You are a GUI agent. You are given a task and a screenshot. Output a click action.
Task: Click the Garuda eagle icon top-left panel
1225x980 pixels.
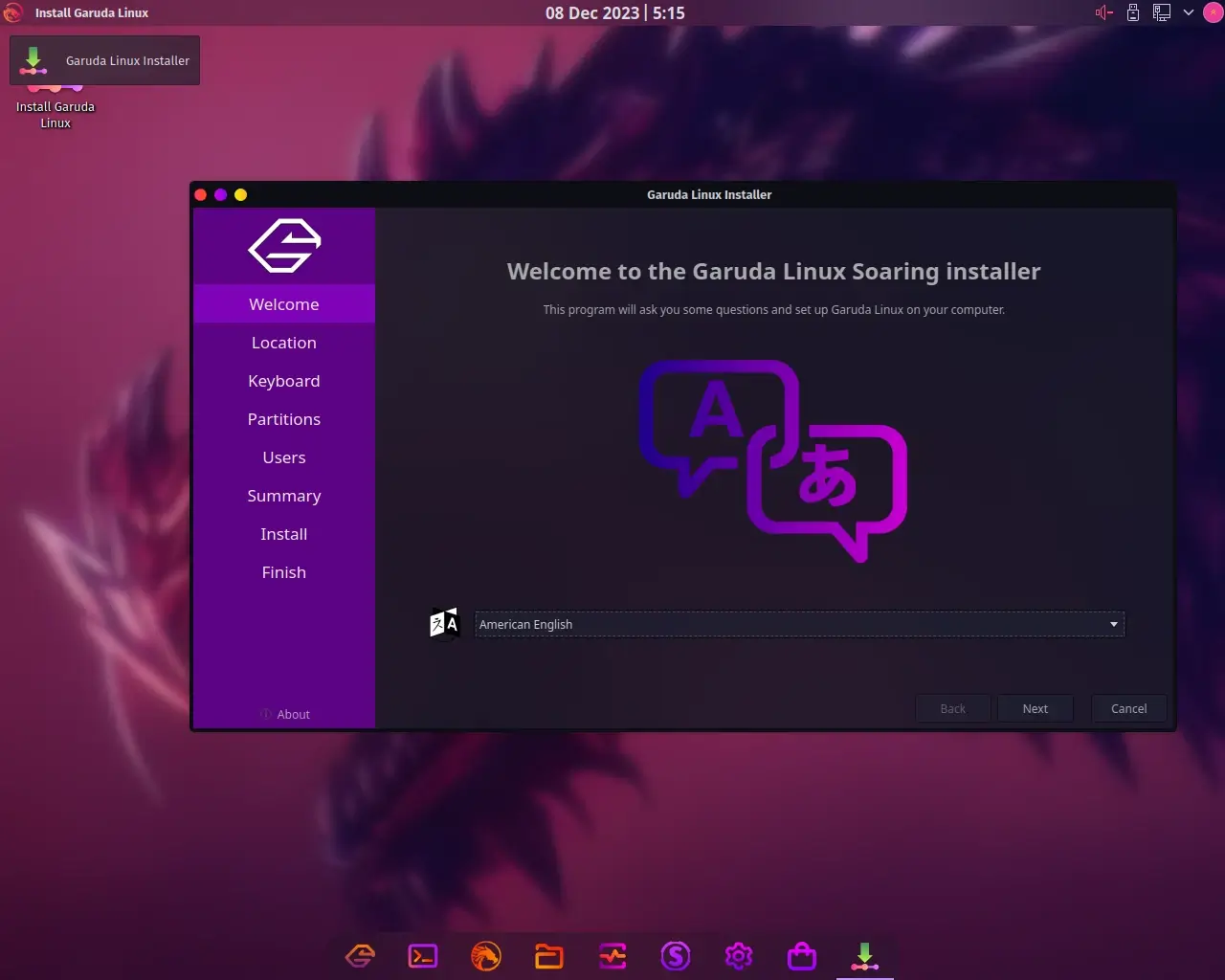[12, 12]
